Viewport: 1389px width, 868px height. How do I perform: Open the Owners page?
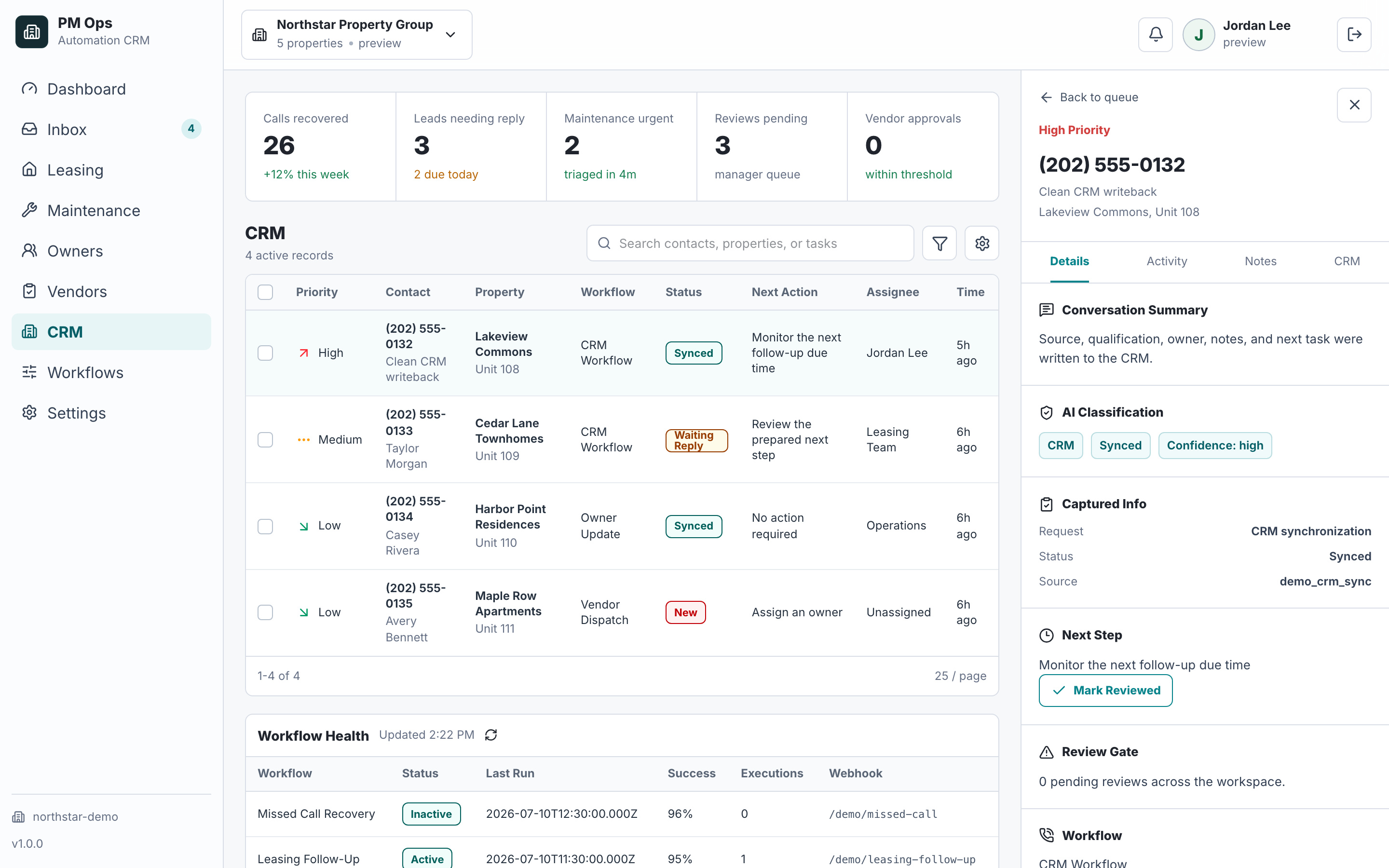click(111, 251)
